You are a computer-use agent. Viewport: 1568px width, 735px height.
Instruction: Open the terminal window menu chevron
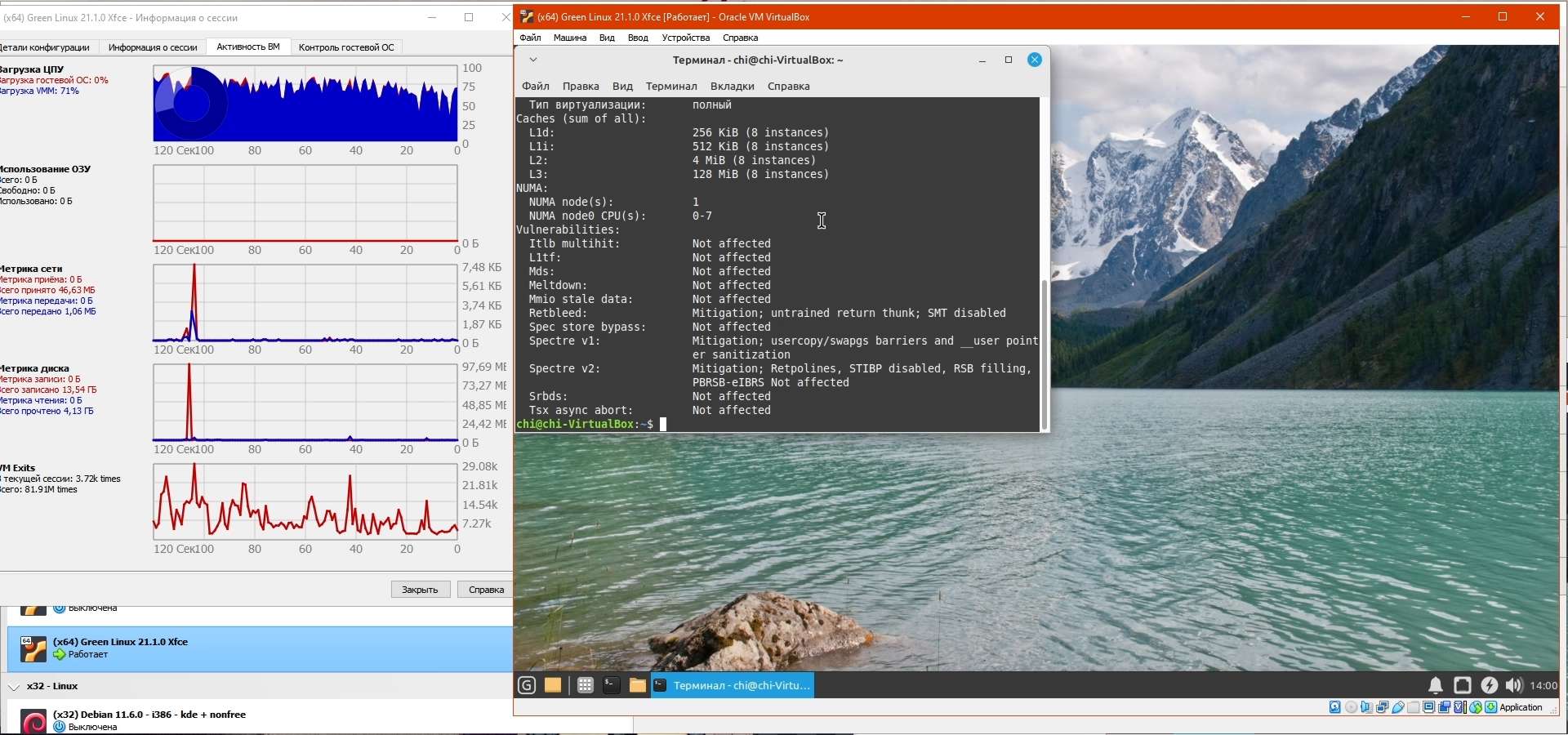[x=532, y=60]
